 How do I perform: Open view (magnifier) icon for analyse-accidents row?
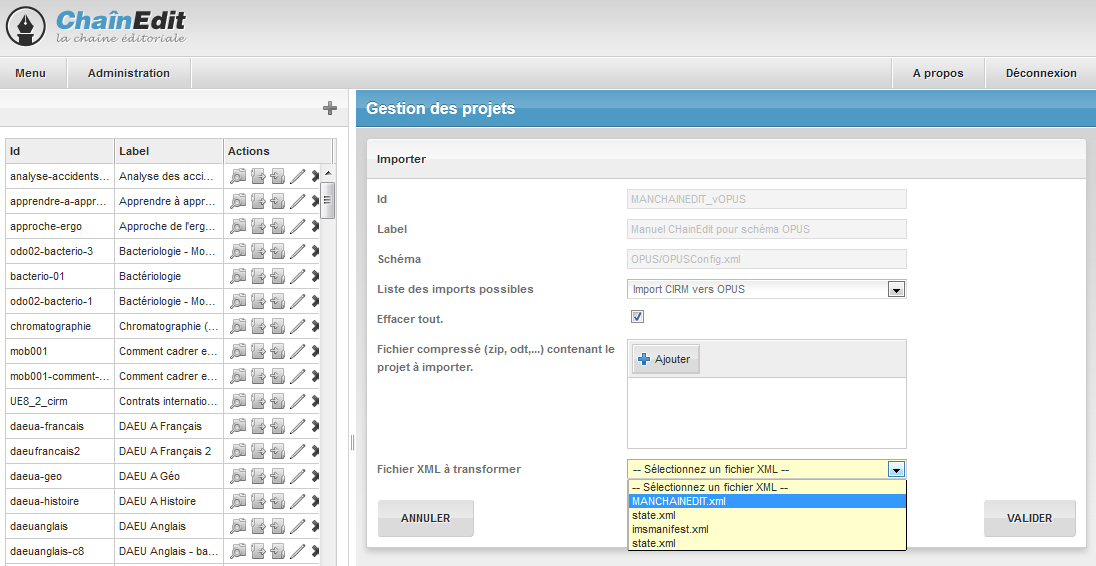click(238, 176)
